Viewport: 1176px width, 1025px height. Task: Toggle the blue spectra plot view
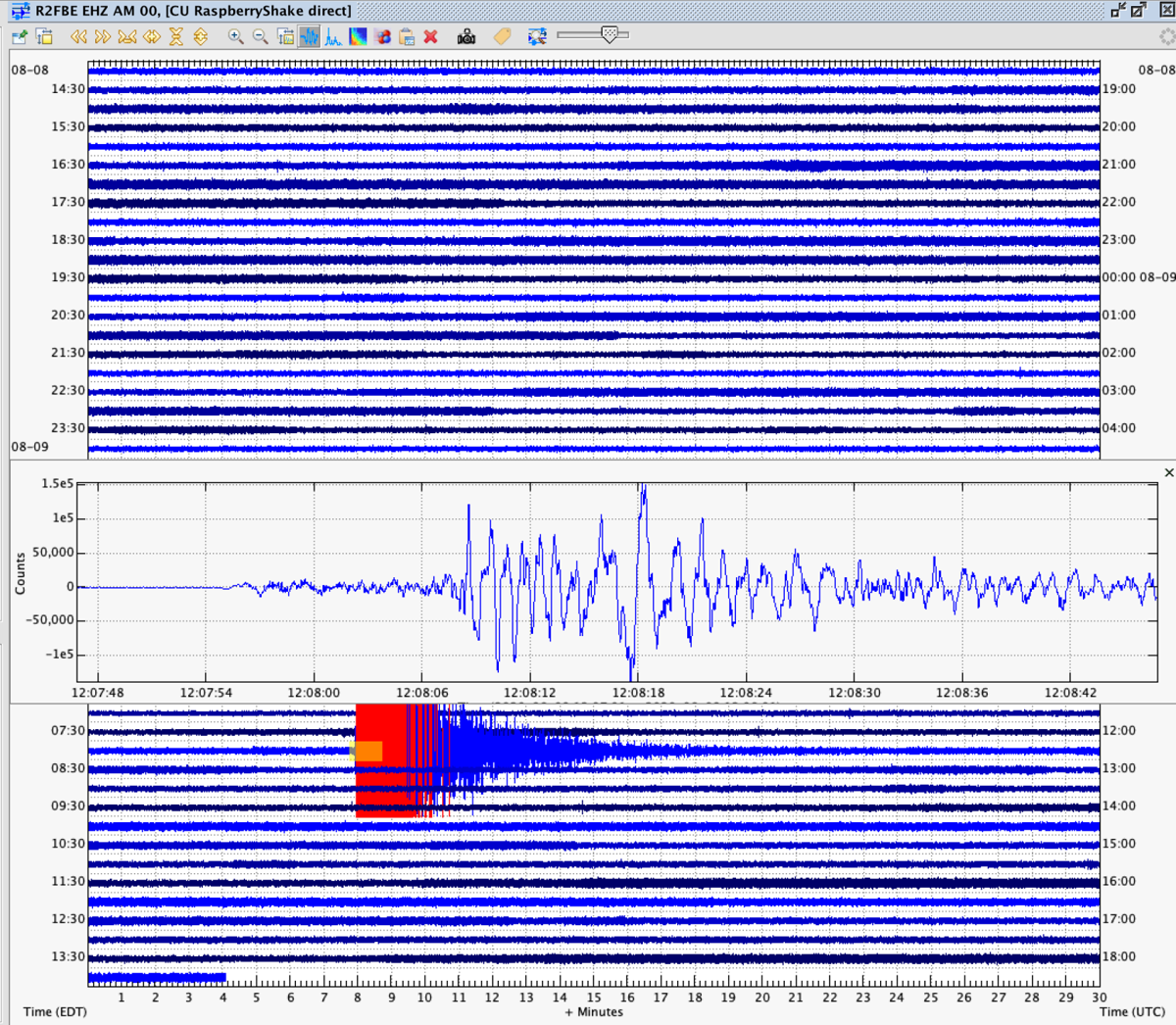pos(333,36)
